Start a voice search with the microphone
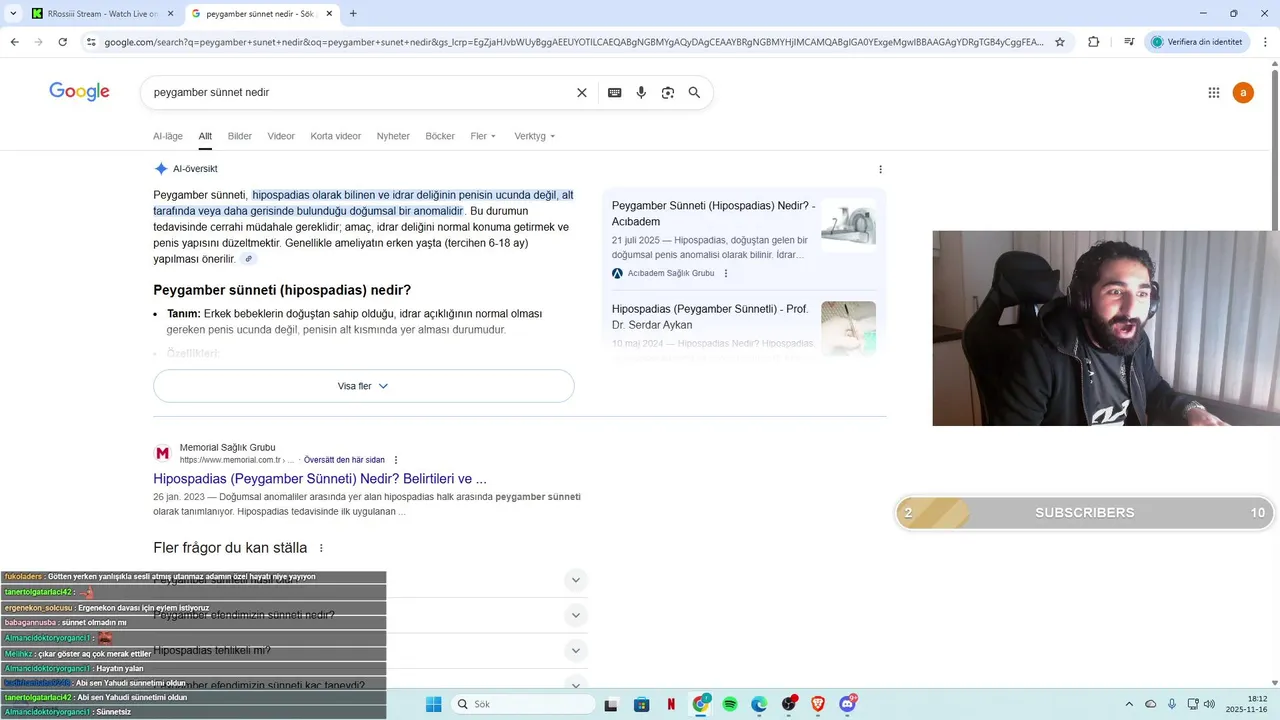Image resolution: width=1280 pixels, height=720 pixels. (641, 92)
